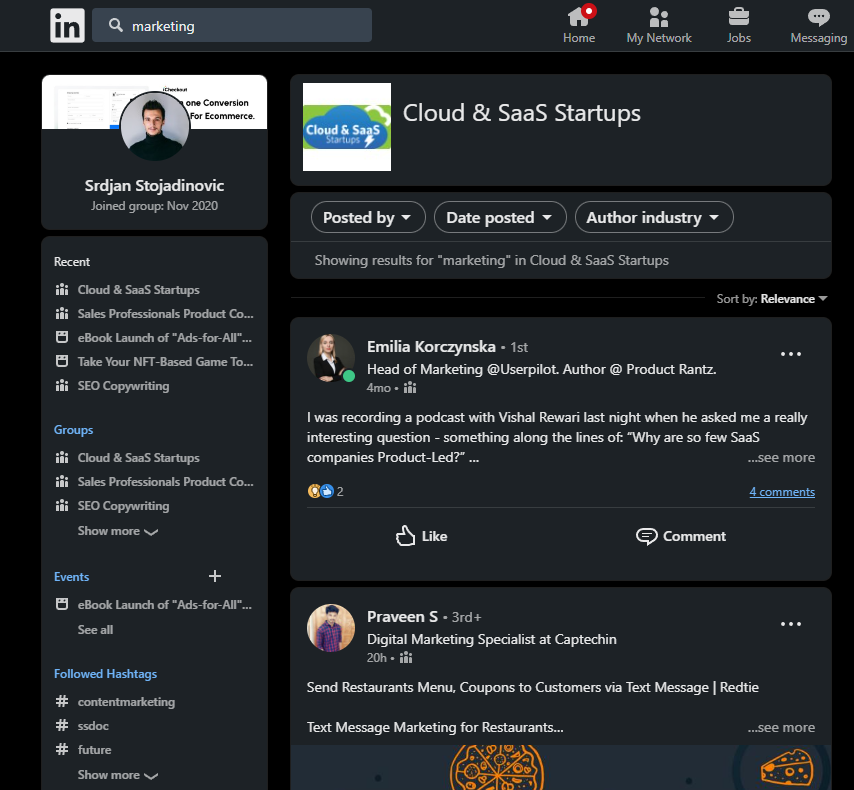This screenshot has width=854, height=790.
Task: Click Head of Marketing @Userpilot headline
Action: tap(541, 369)
